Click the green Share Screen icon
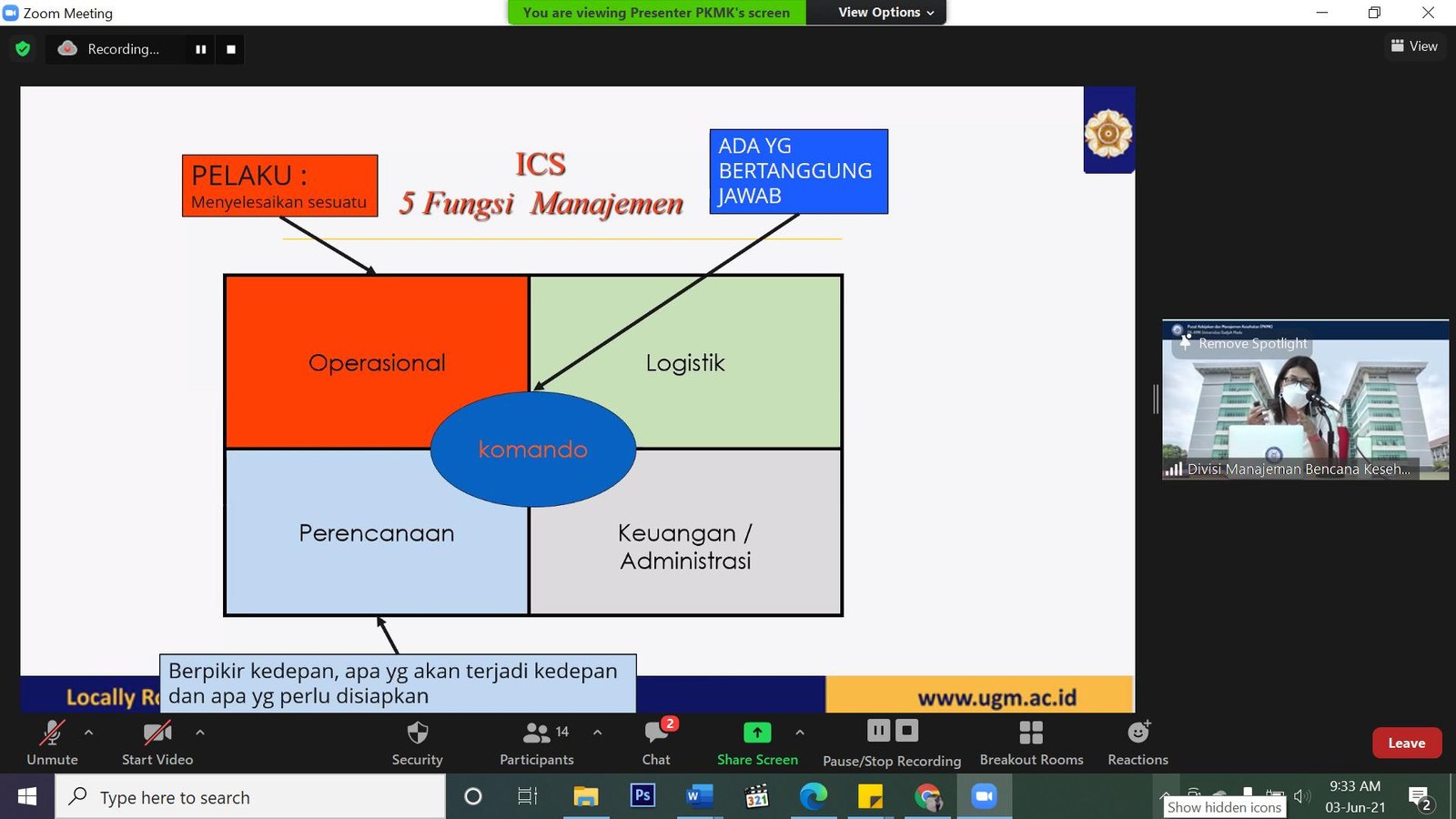Viewport: 1456px width, 819px height. point(757,733)
